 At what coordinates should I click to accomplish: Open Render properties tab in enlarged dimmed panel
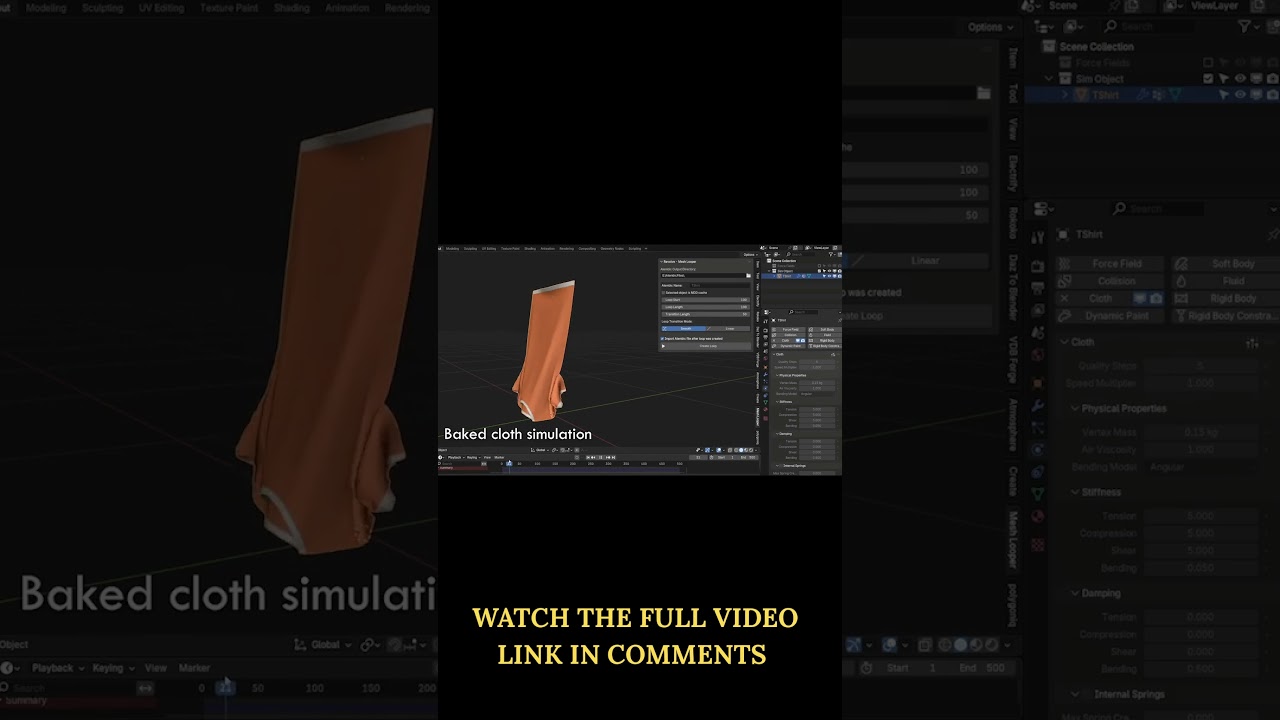click(x=1038, y=266)
